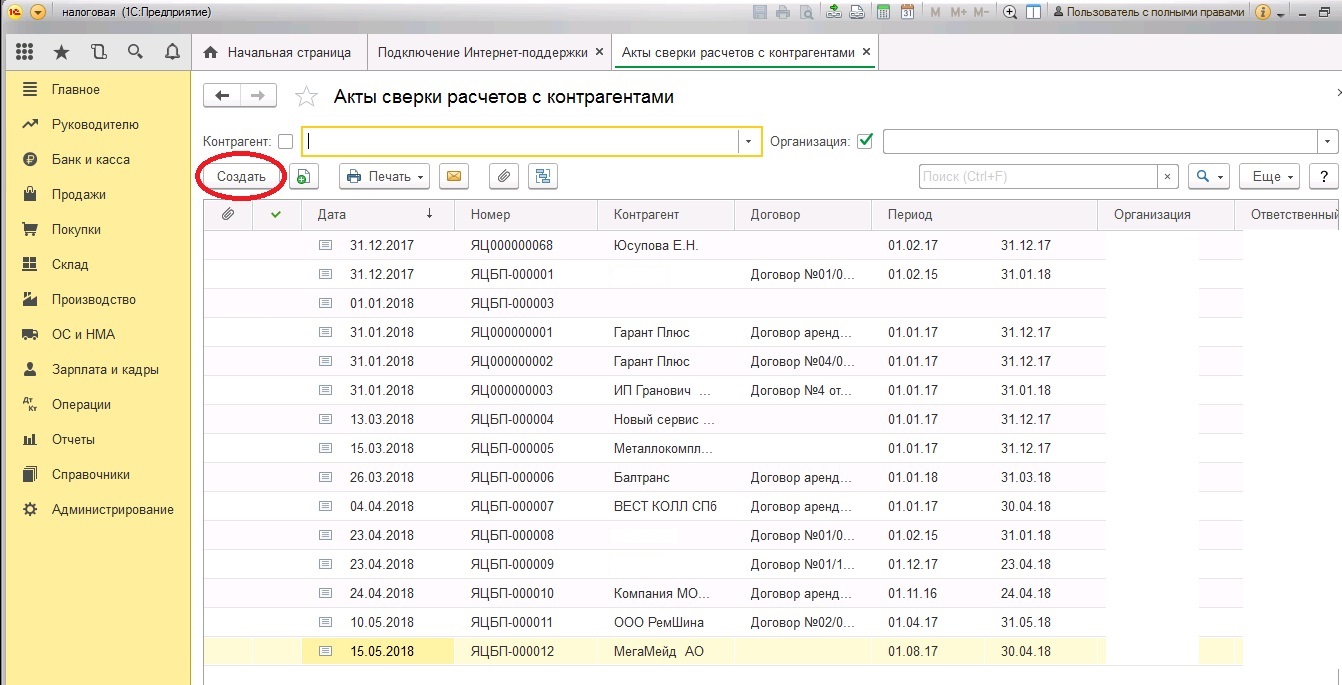
Task: Click the related documents structure icon
Action: point(543,176)
